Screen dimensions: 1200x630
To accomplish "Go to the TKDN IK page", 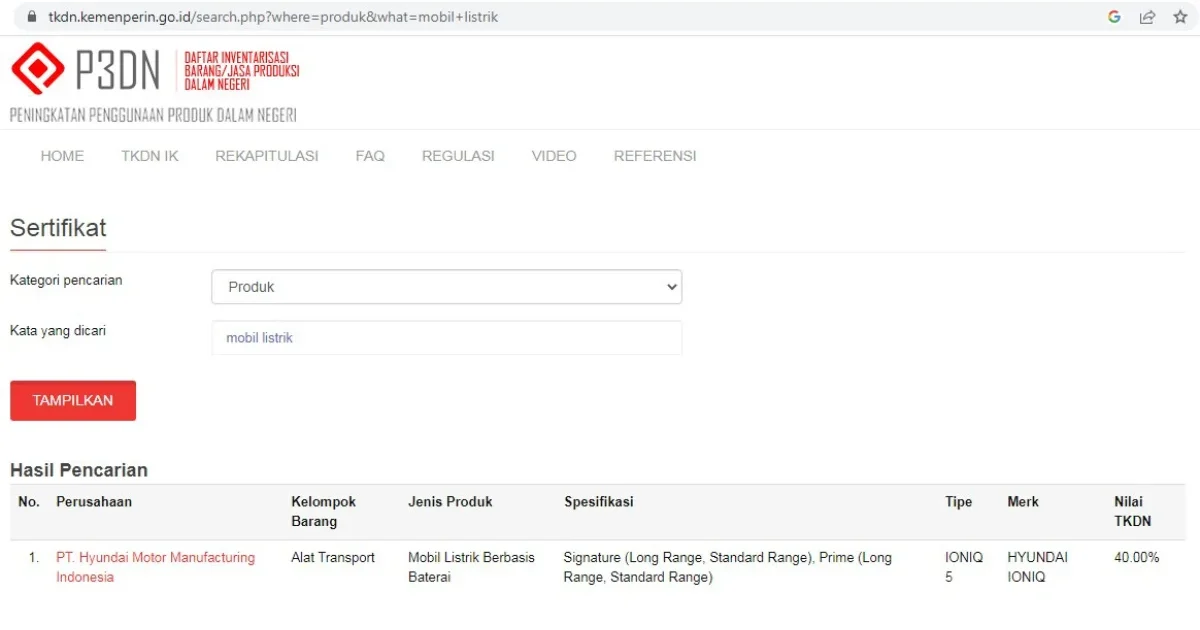I will (x=149, y=156).
